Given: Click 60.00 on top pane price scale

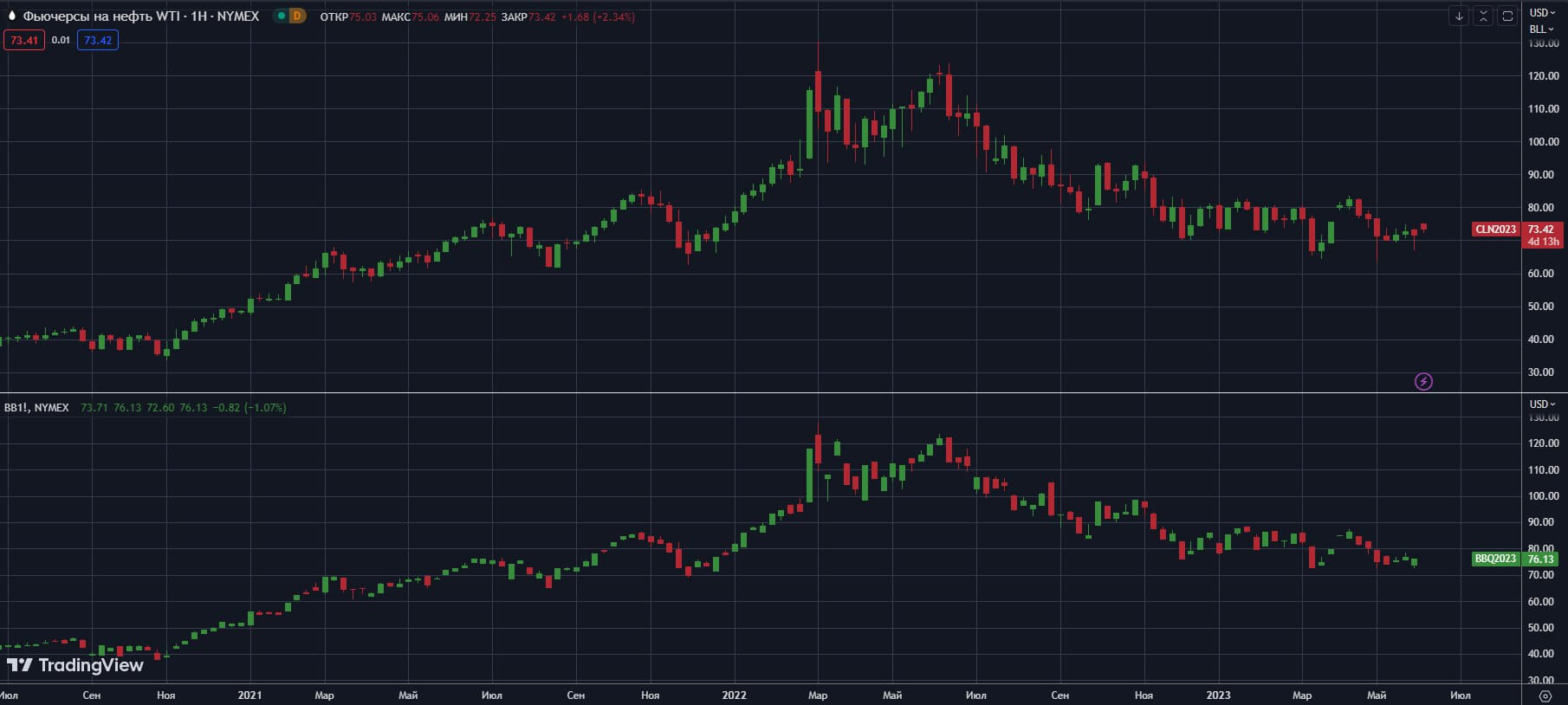Looking at the screenshot, I should [x=1541, y=274].
